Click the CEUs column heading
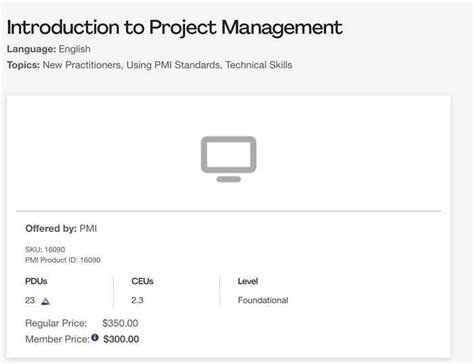474x364 pixels. click(142, 281)
